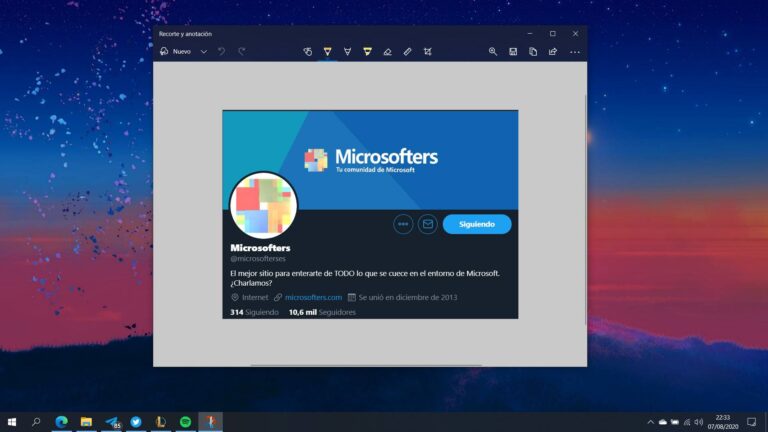This screenshot has width=768, height=432.
Task: Click the Internet location text
Action: pos(255,297)
